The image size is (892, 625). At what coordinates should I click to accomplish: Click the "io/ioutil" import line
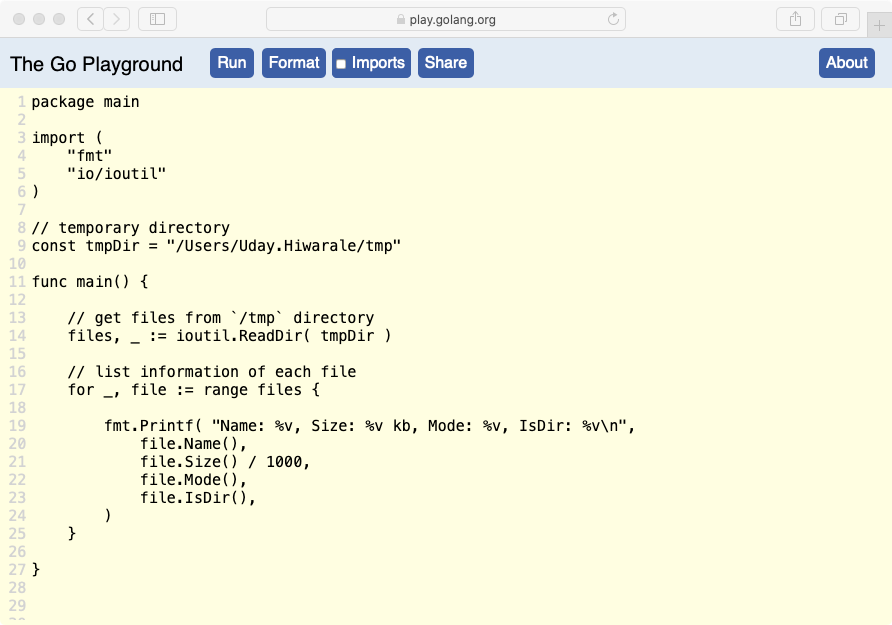pos(116,173)
